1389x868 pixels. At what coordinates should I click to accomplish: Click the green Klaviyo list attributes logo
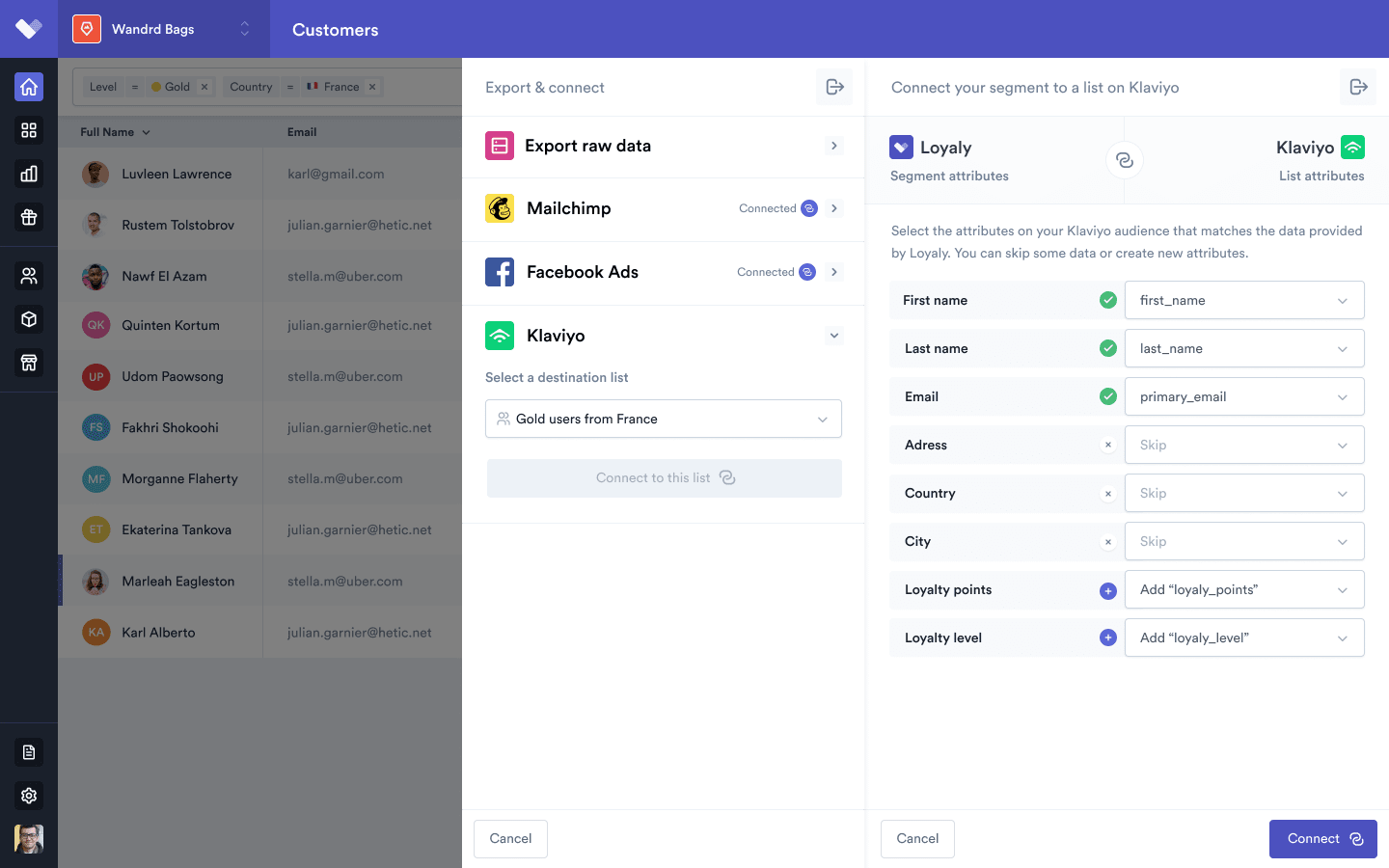click(x=1353, y=148)
